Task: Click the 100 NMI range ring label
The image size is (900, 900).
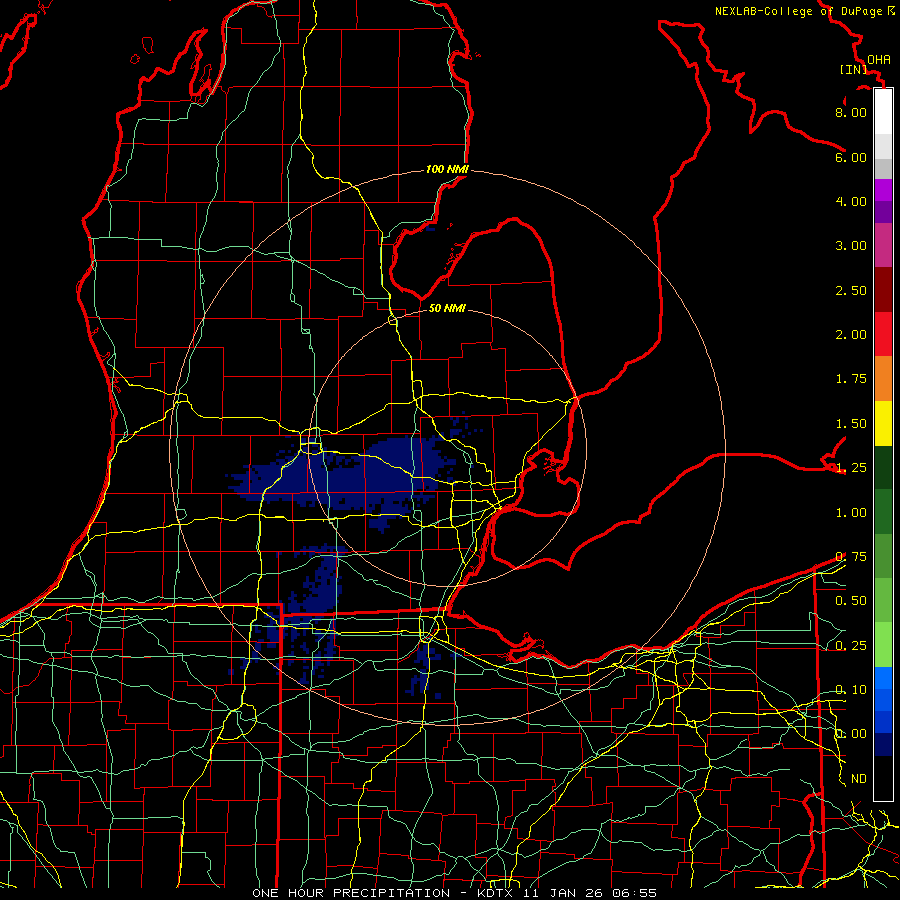Action: click(x=447, y=169)
